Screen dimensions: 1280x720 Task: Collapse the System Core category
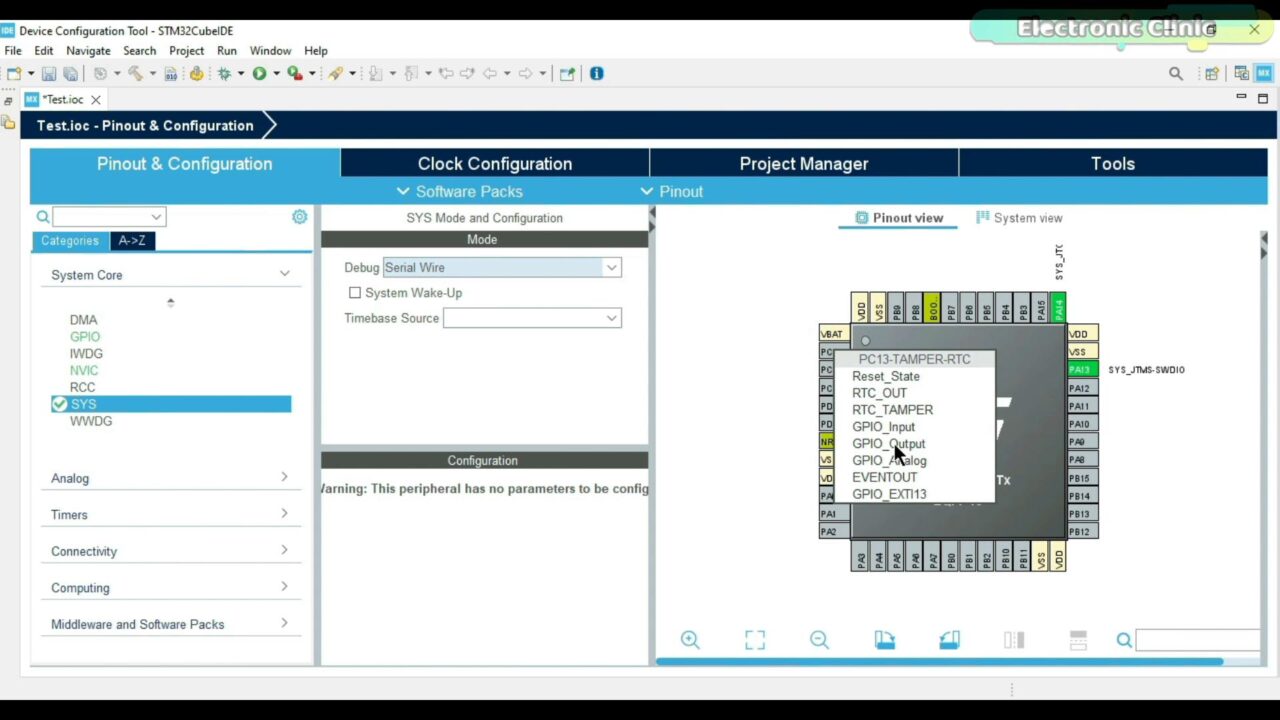point(284,274)
